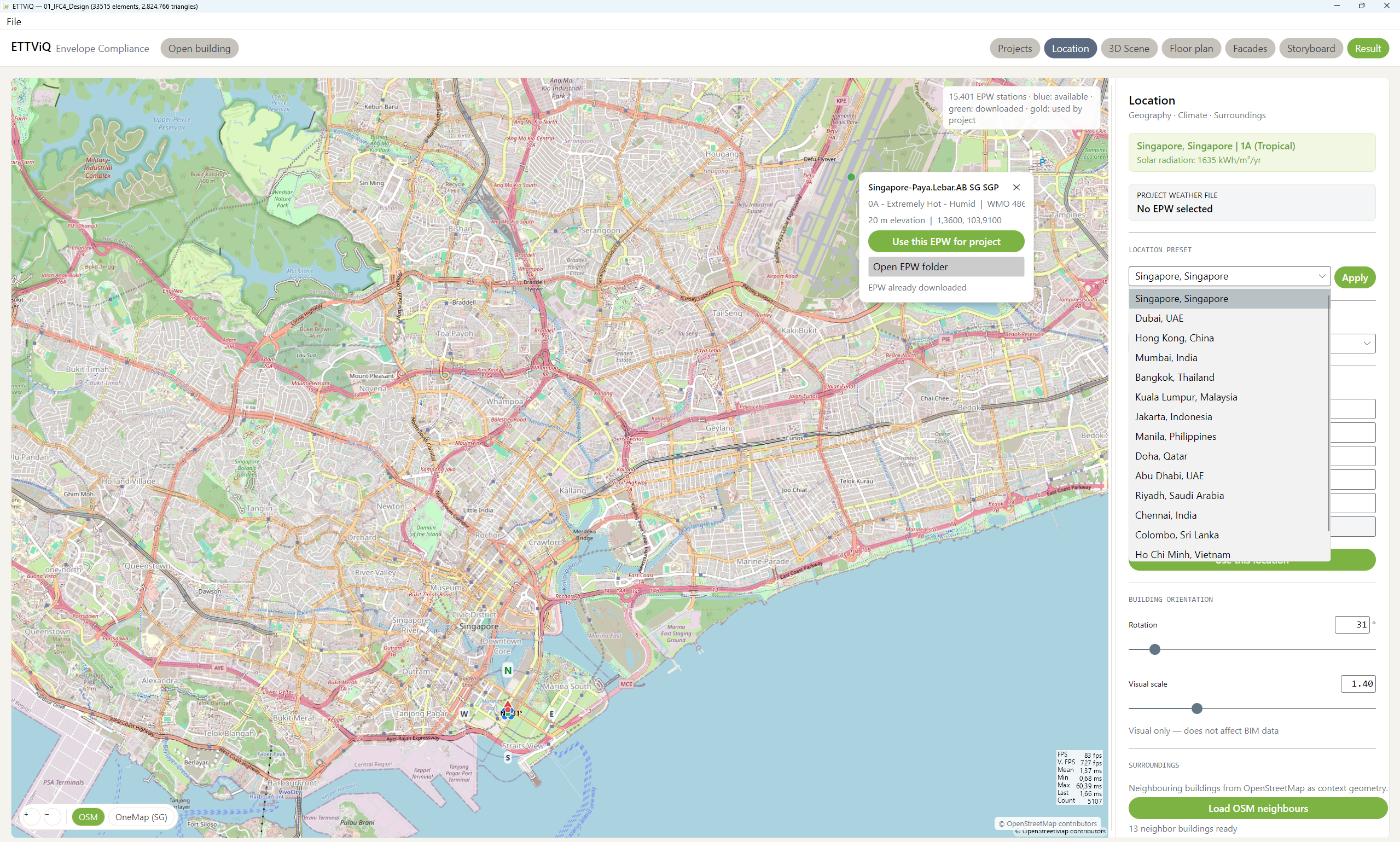The height and width of the screenshot is (842, 1400).
Task: Click the Rotation value field showing 31
Action: point(1352,625)
